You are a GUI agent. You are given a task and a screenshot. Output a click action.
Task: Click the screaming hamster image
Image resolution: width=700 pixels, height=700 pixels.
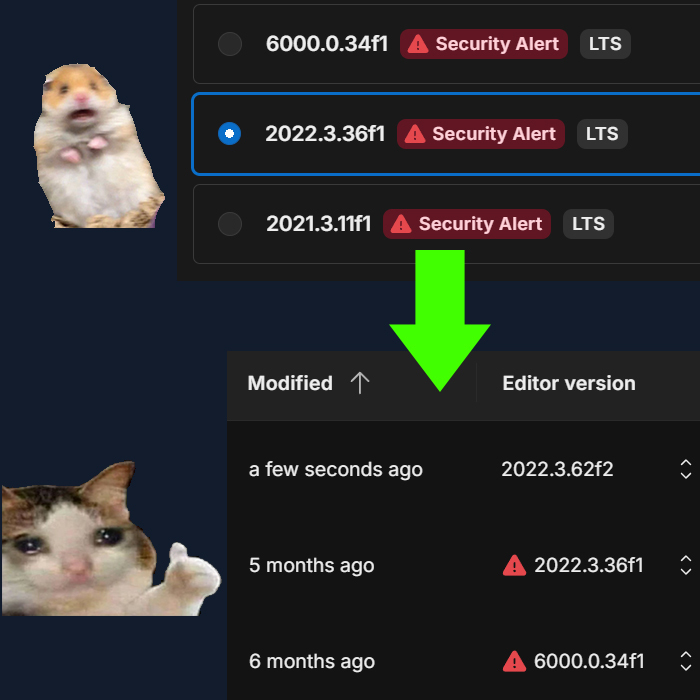point(99,146)
